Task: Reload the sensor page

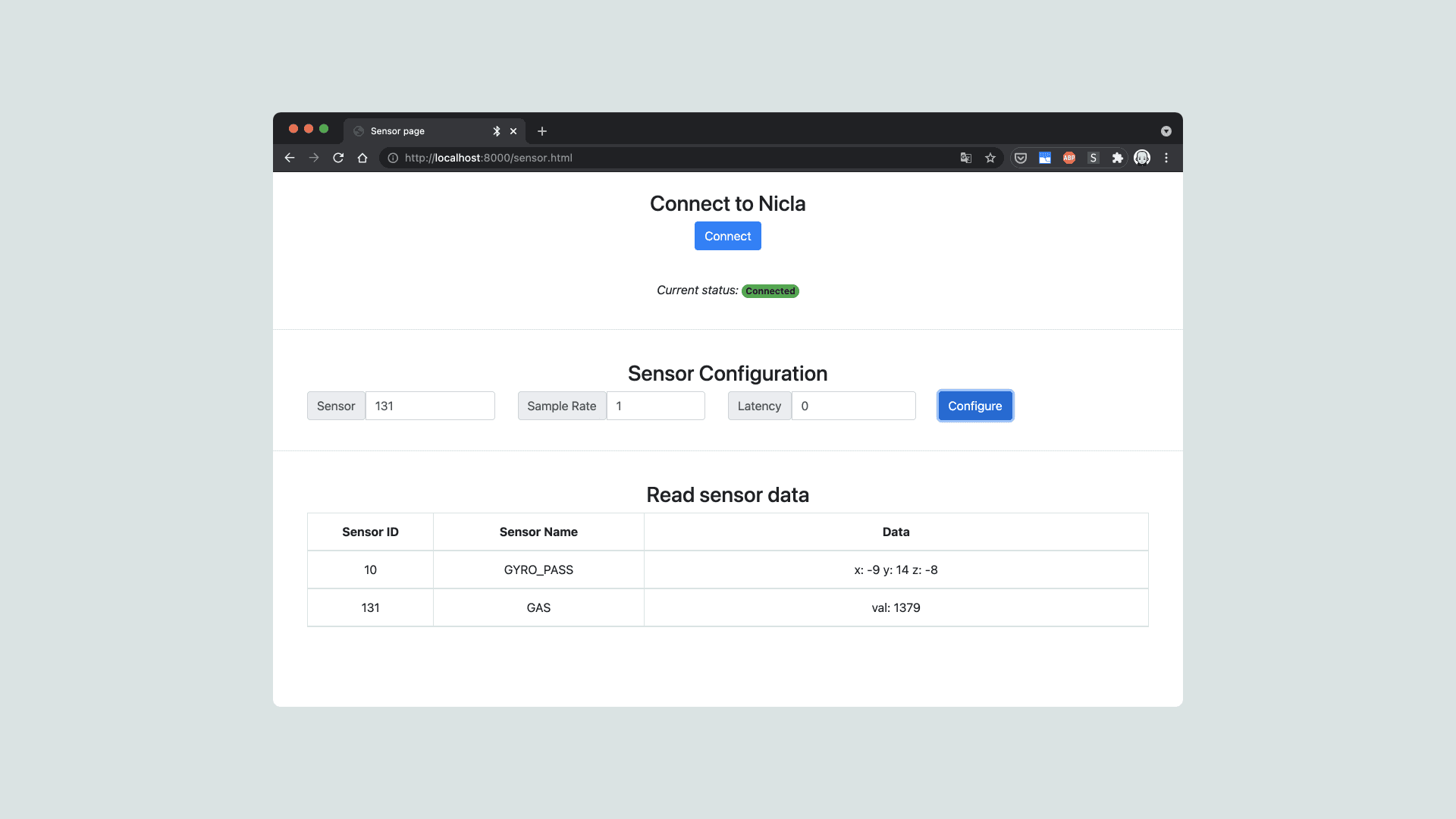Action: click(x=338, y=158)
